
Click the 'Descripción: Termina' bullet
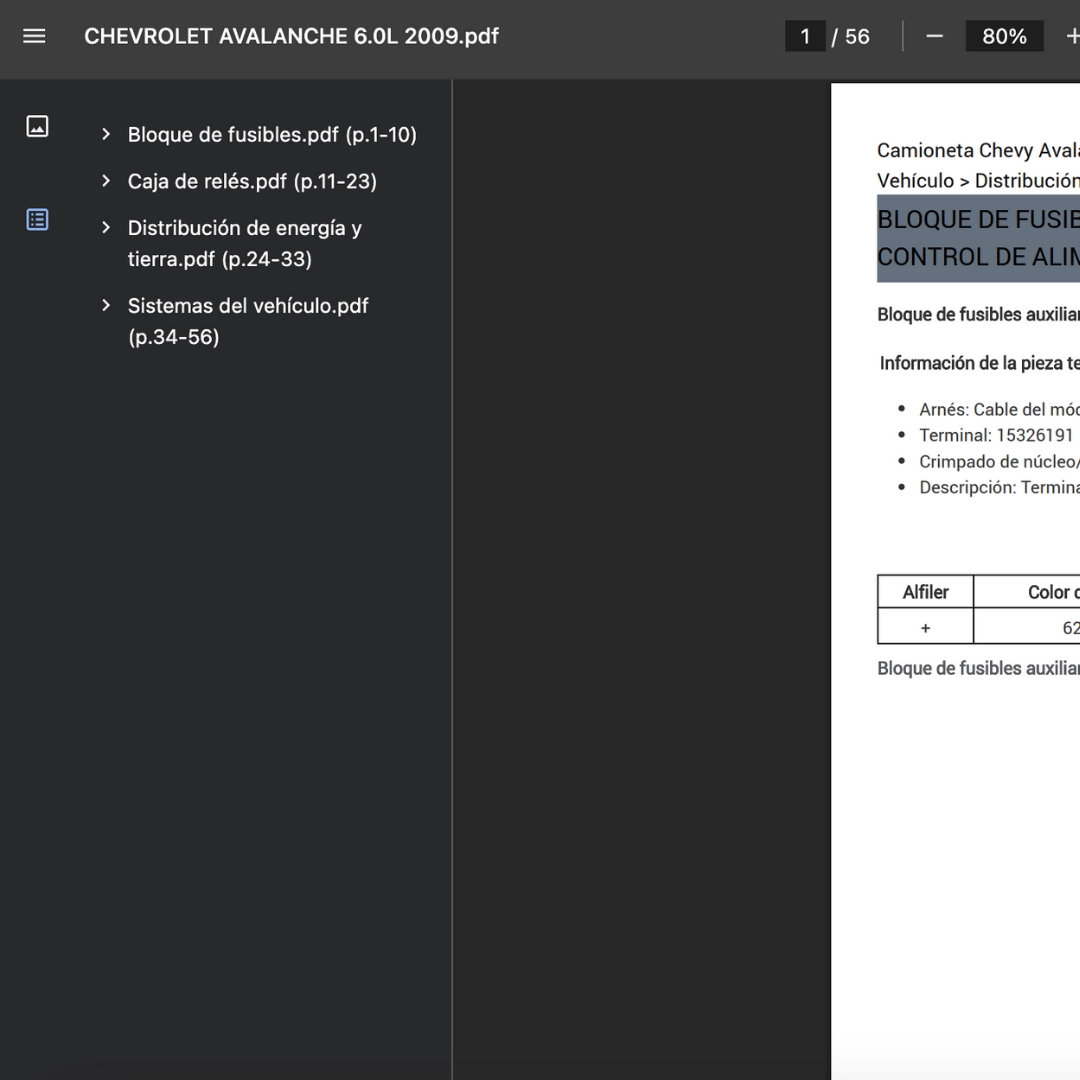pos(999,488)
